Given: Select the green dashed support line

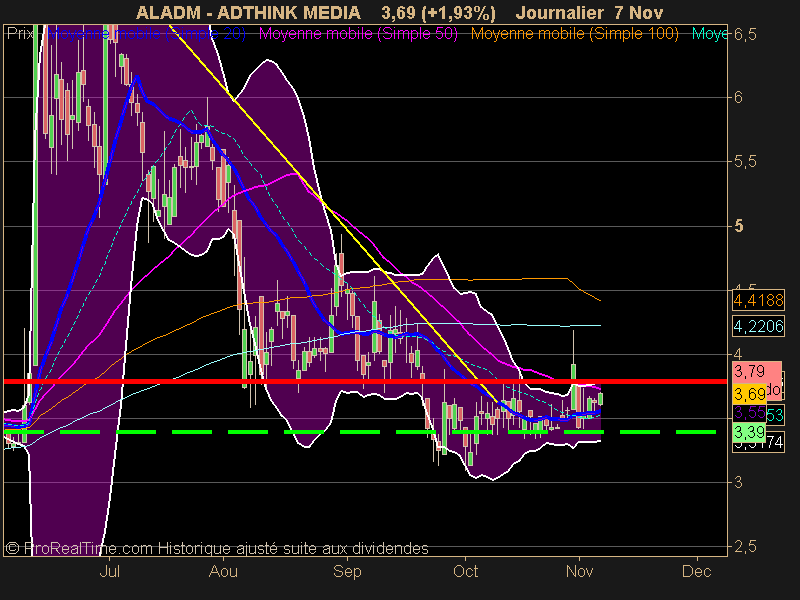Looking at the screenshot, I should point(360,432).
